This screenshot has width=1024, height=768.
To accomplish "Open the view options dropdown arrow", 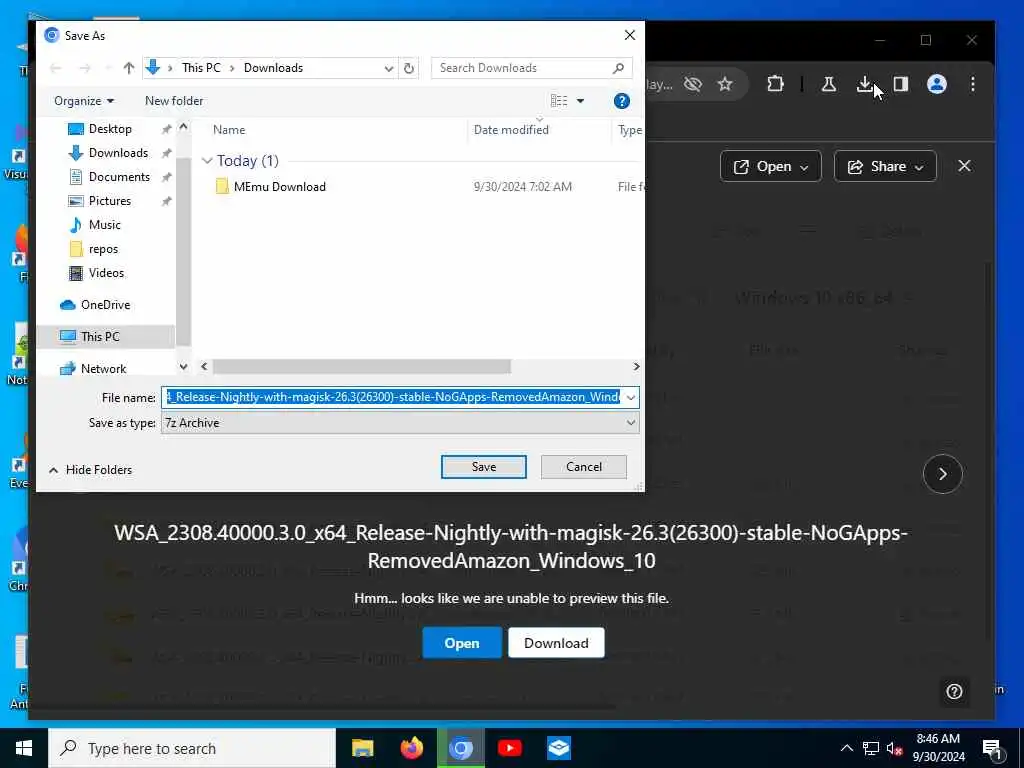I will [x=580, y=101].
